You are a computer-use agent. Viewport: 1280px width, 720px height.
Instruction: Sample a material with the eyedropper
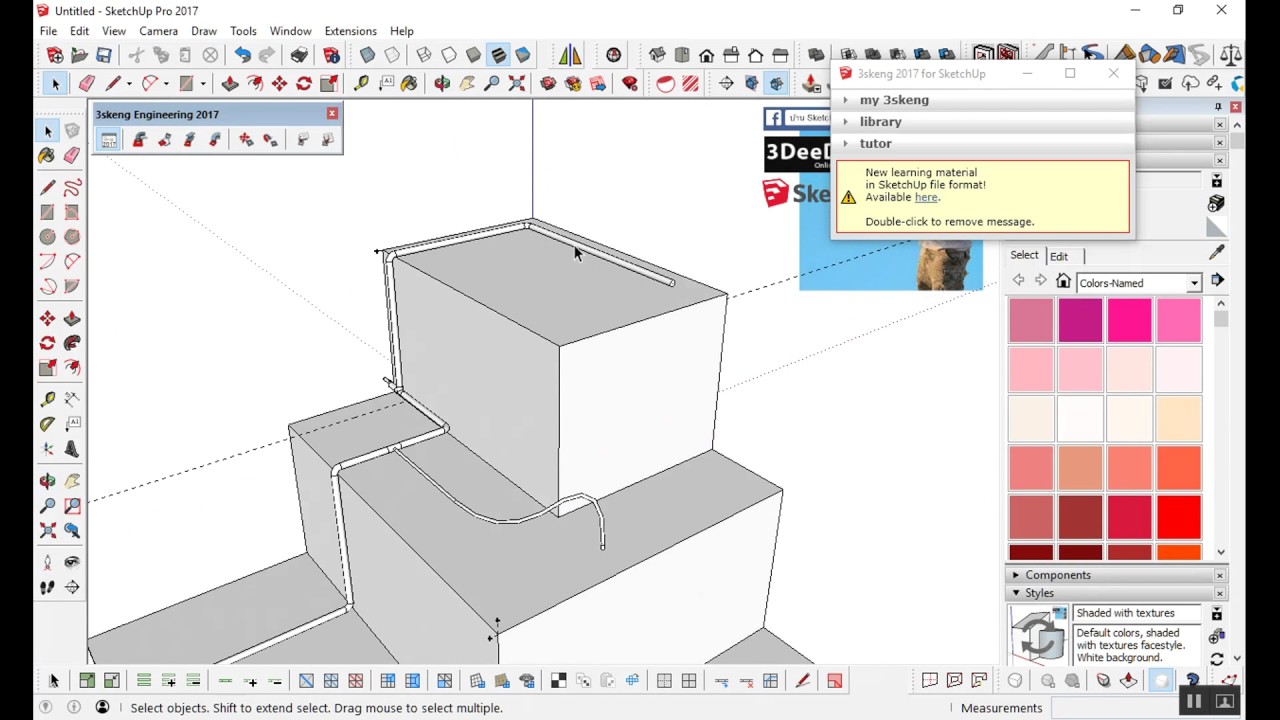(x=1216, y=253)
